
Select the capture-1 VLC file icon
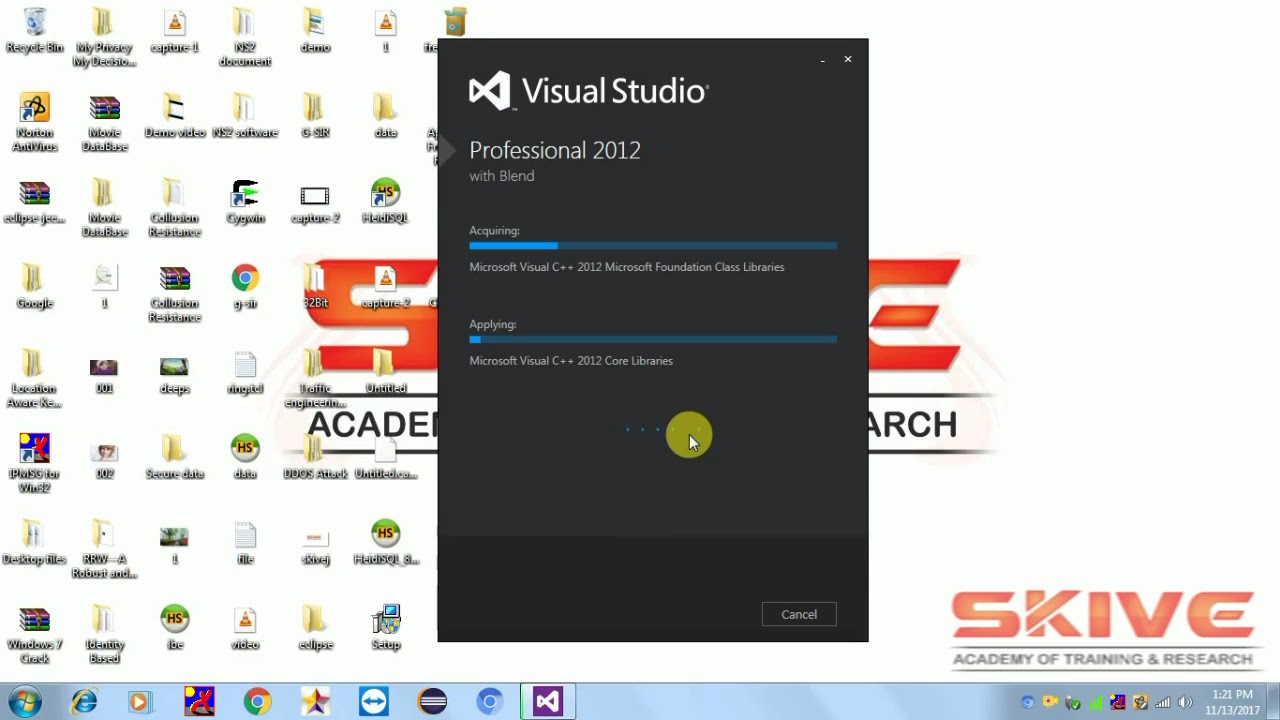(x=175, y=32)
